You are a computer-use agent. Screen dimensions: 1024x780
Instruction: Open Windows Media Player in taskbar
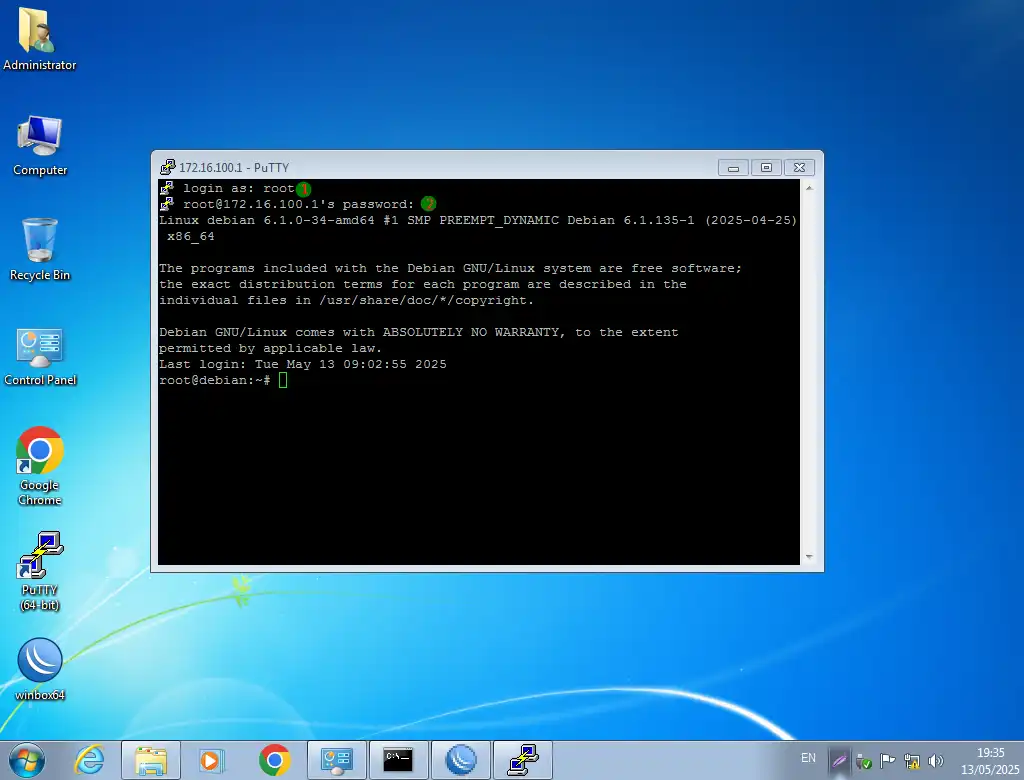[x=211, y=761]
